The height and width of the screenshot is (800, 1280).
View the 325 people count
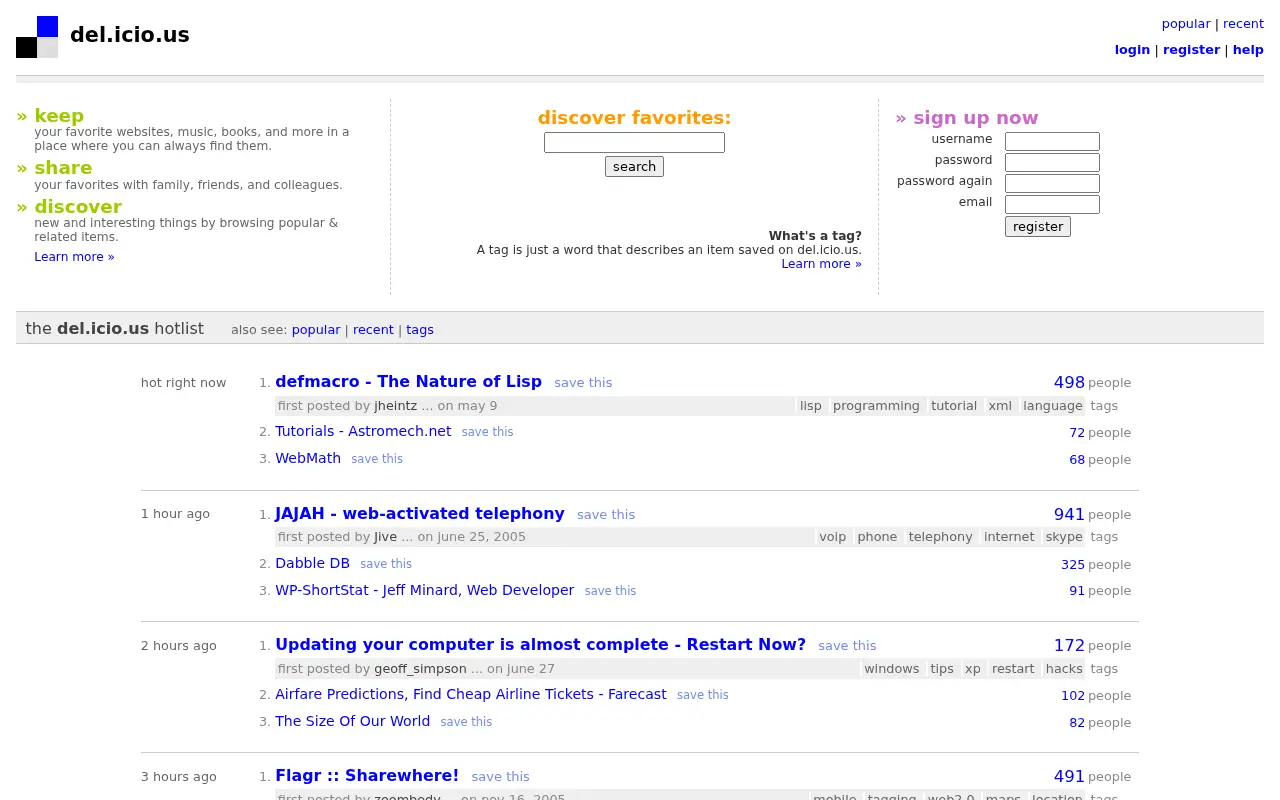[x=1073, y=565]
